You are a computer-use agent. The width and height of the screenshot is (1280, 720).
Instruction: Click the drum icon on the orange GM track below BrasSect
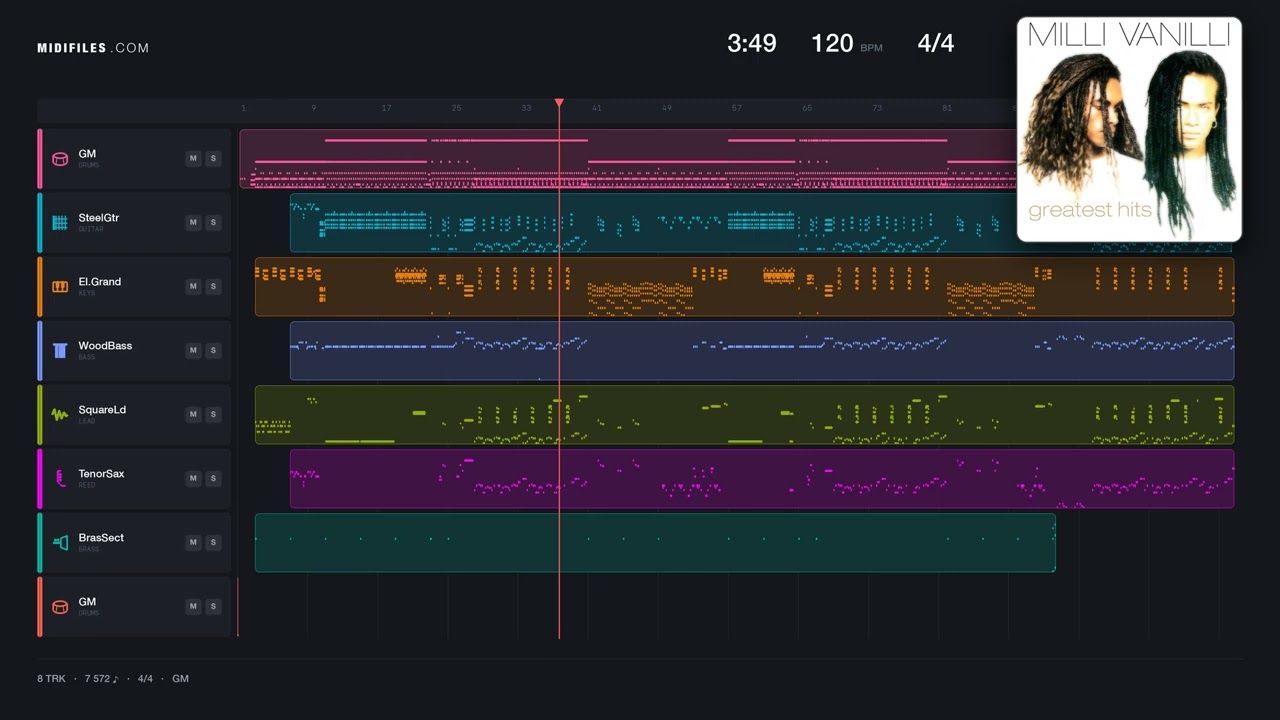pos(60,607)
